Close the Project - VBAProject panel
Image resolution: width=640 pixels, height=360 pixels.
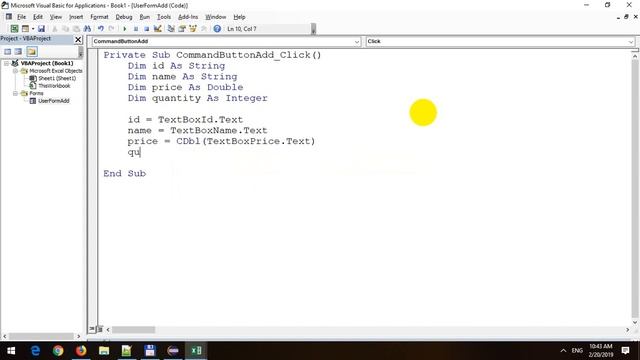[x=78, y=39]
